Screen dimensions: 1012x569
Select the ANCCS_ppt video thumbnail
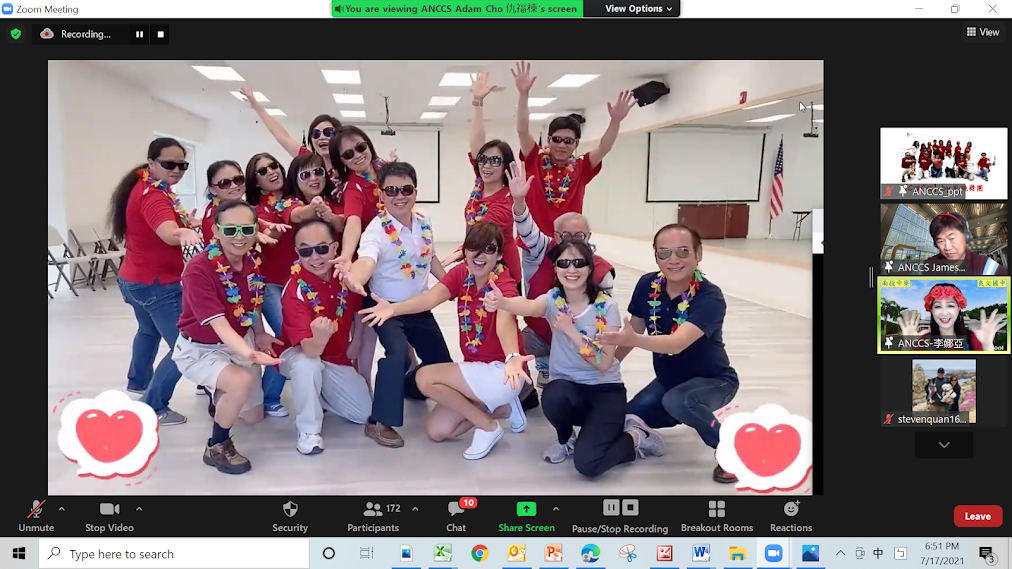click(x=943, y=163)
